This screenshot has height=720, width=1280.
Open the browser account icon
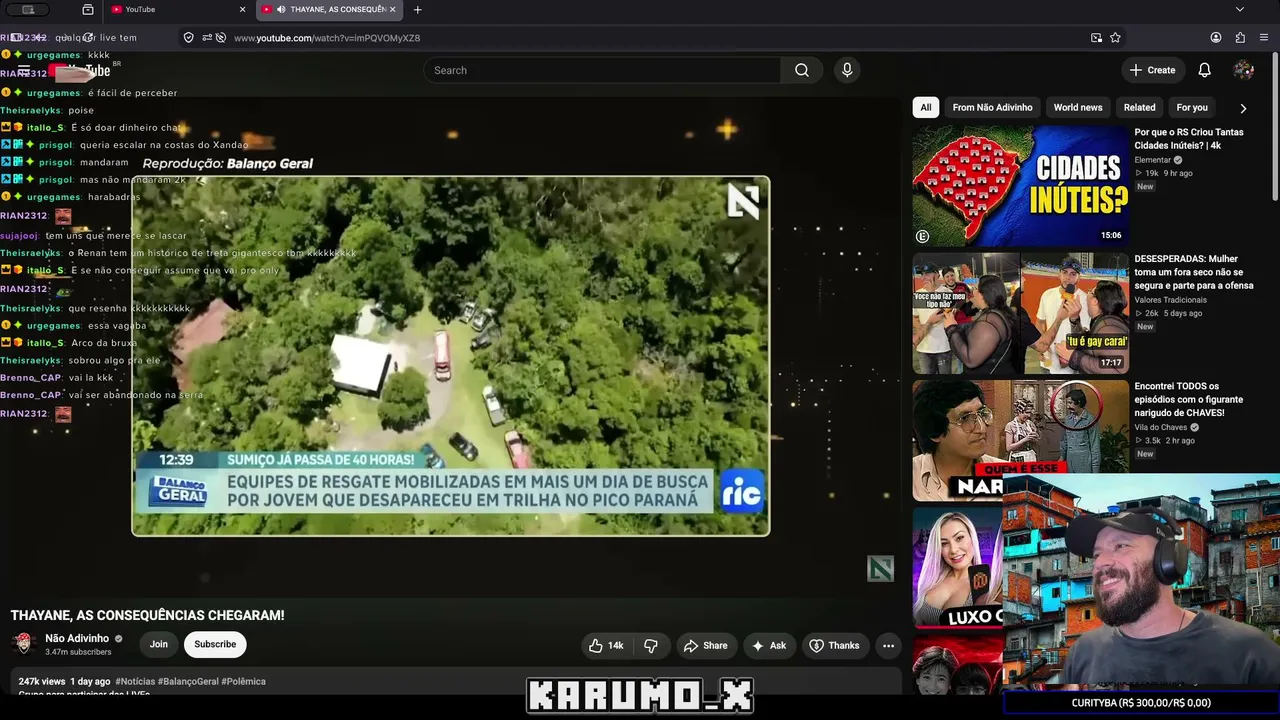(x=1216, y=38)
